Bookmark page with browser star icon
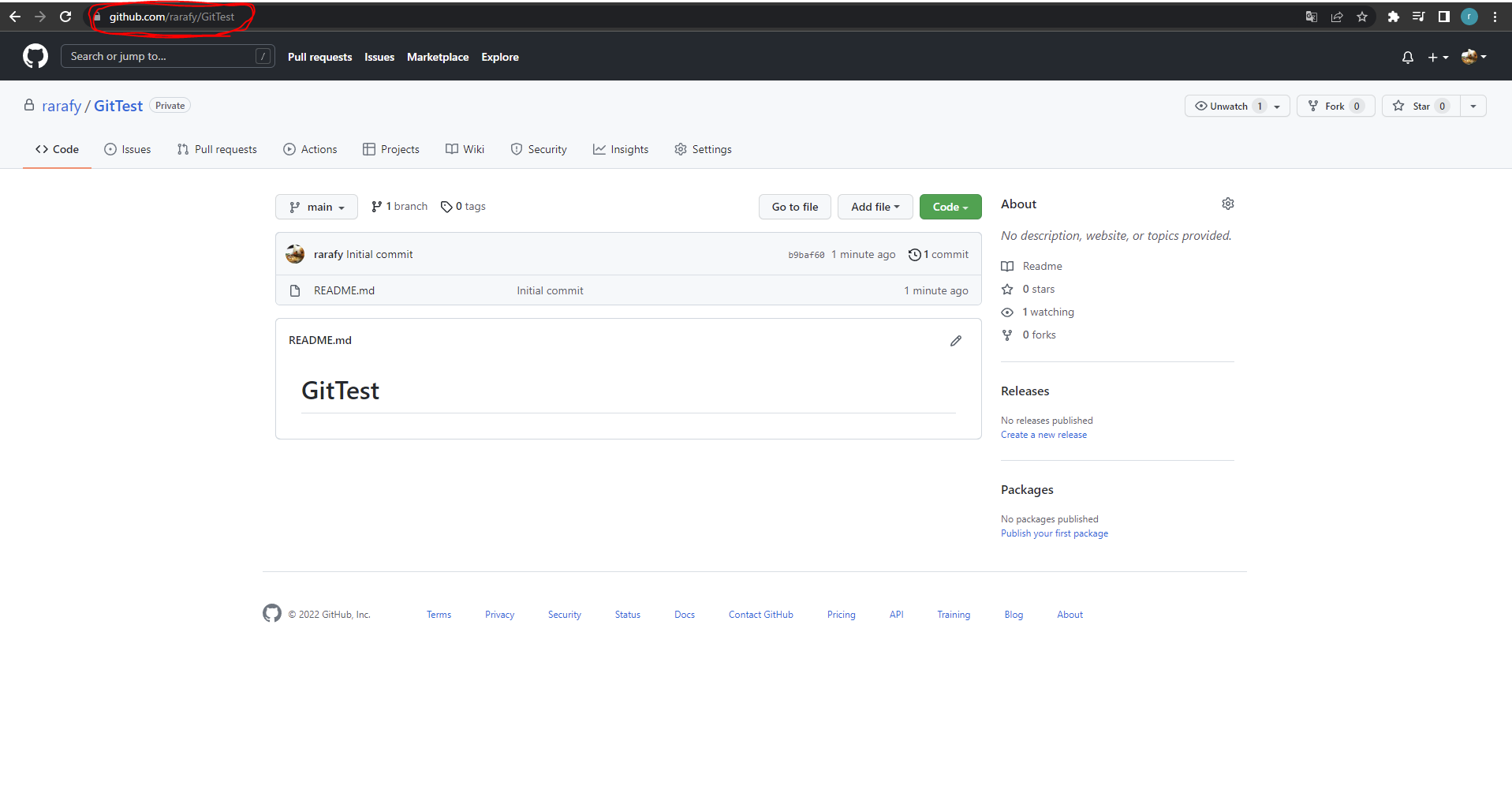The width and height of the screenshot is (1512, 793). pyautogui.click(x=1361, y=17)
